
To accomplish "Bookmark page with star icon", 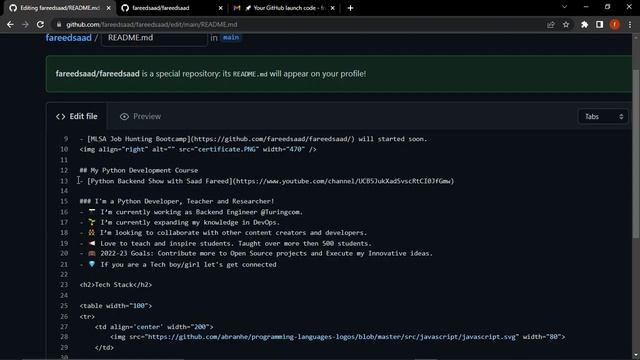I will pyautogui.click(x=566, y=24).
